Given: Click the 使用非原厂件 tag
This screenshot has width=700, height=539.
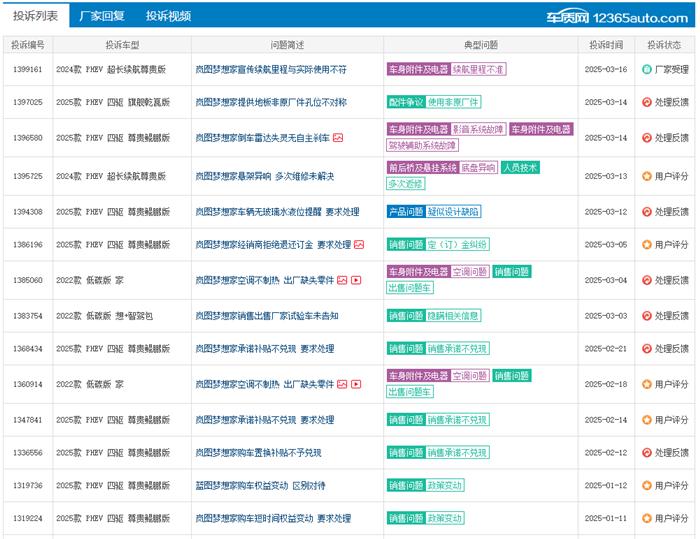Looking at the screenshot, I should (x=453, y=102).
